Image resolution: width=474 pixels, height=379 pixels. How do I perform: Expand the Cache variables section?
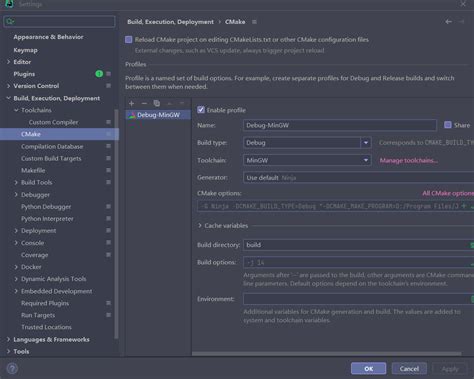200,226
